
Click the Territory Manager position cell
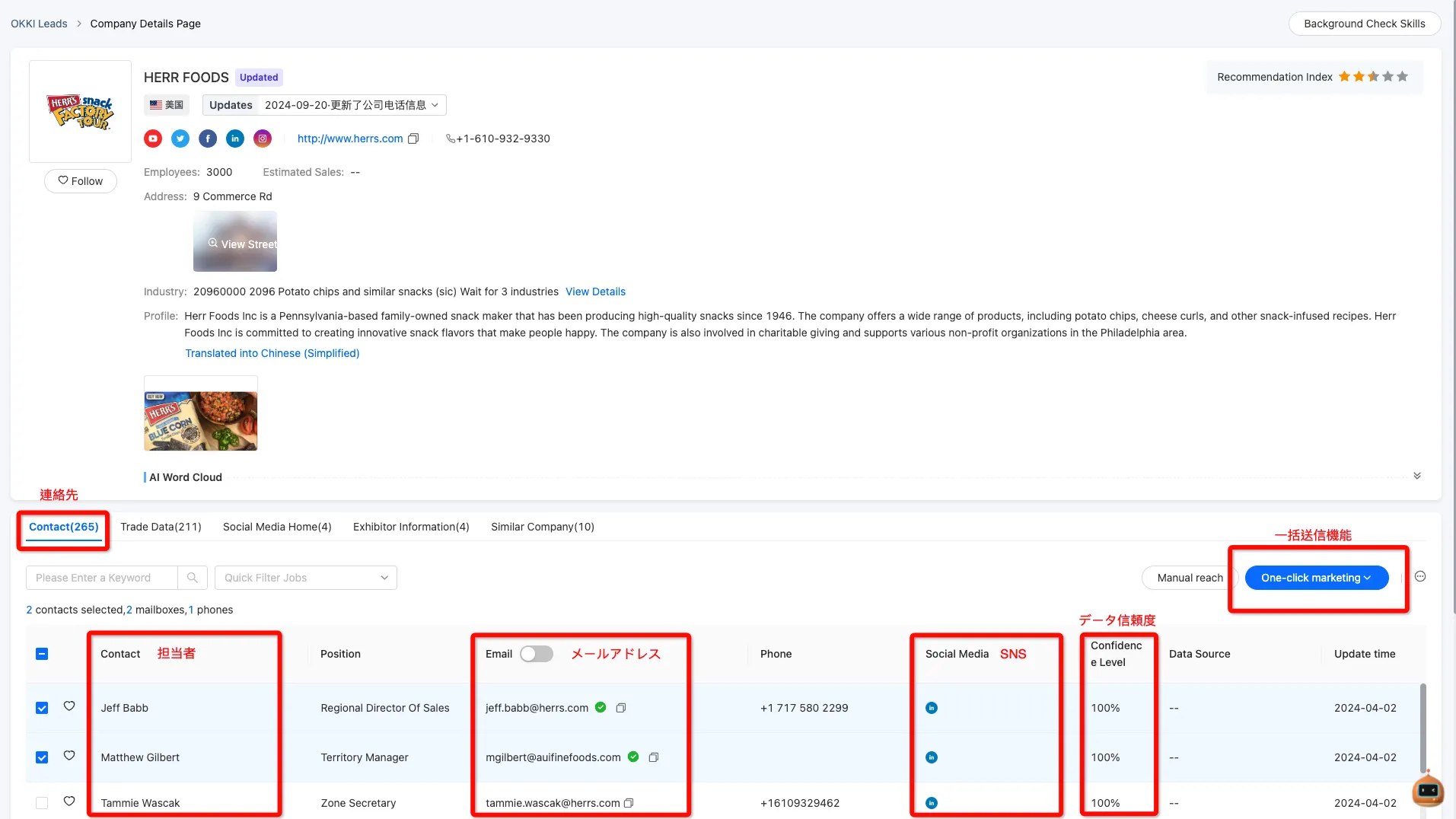365,757
